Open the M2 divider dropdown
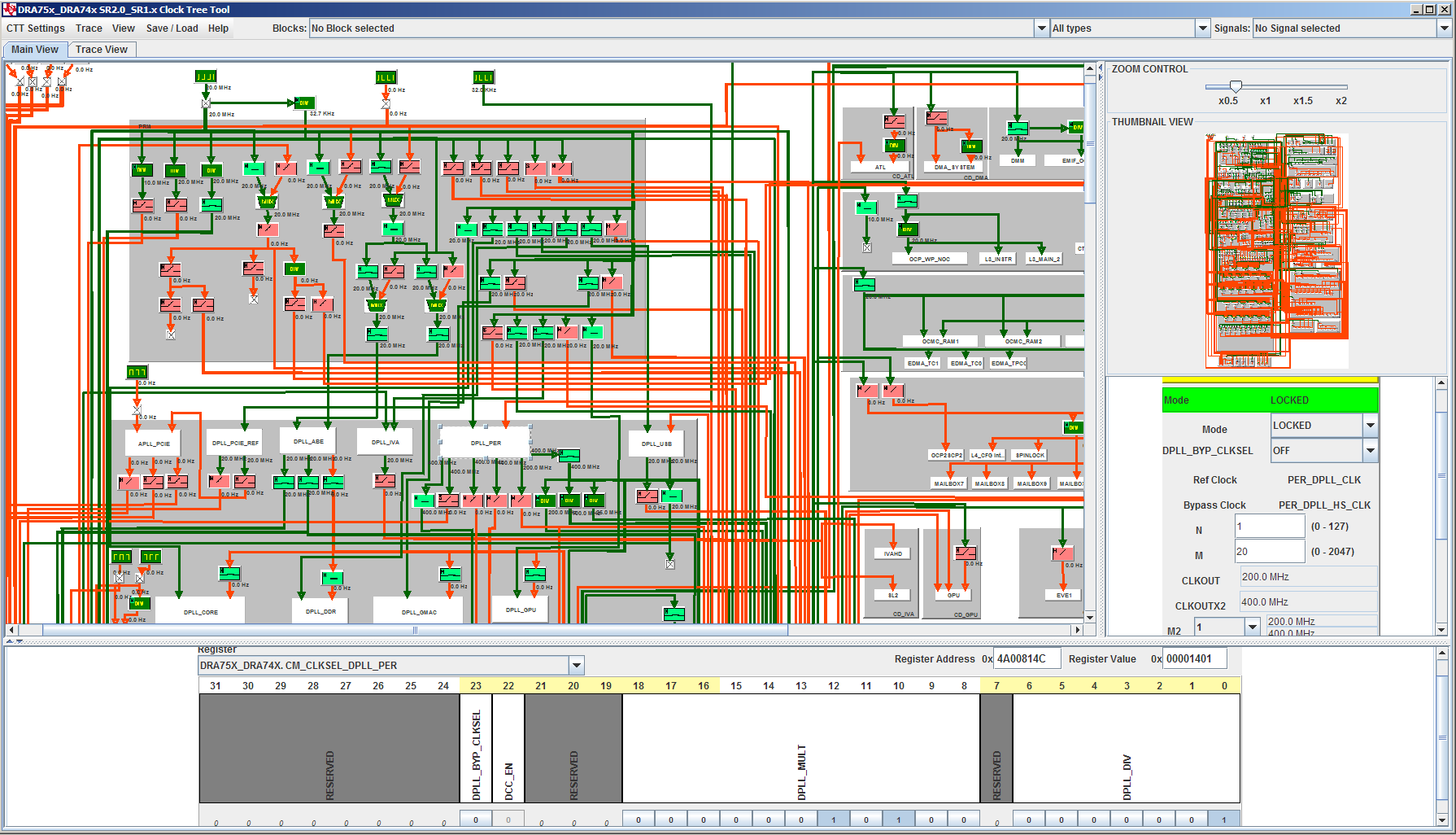Image resolution: width=1456 pixels, height=835 pixels. click(x=1253, y=627)
